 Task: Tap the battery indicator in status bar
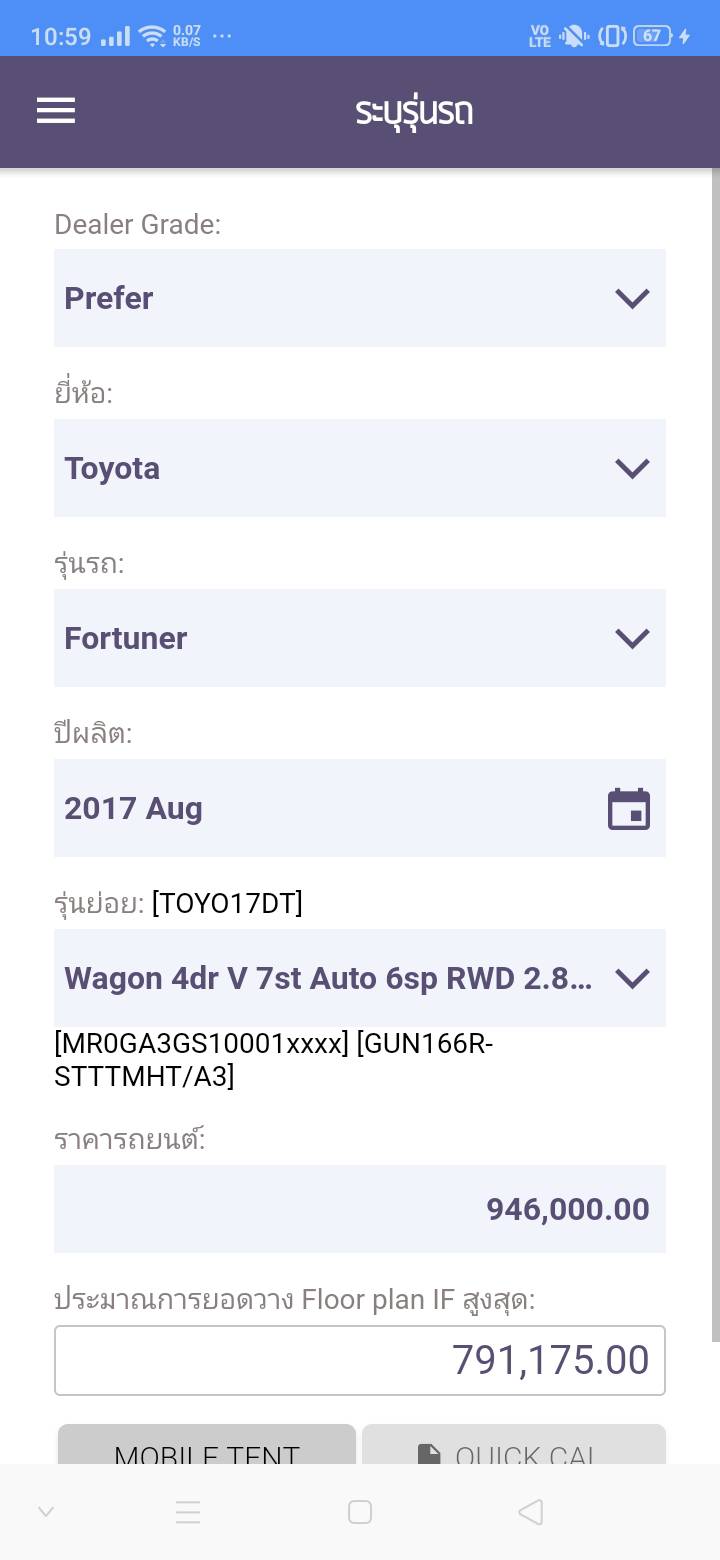[x=652, y=36]
